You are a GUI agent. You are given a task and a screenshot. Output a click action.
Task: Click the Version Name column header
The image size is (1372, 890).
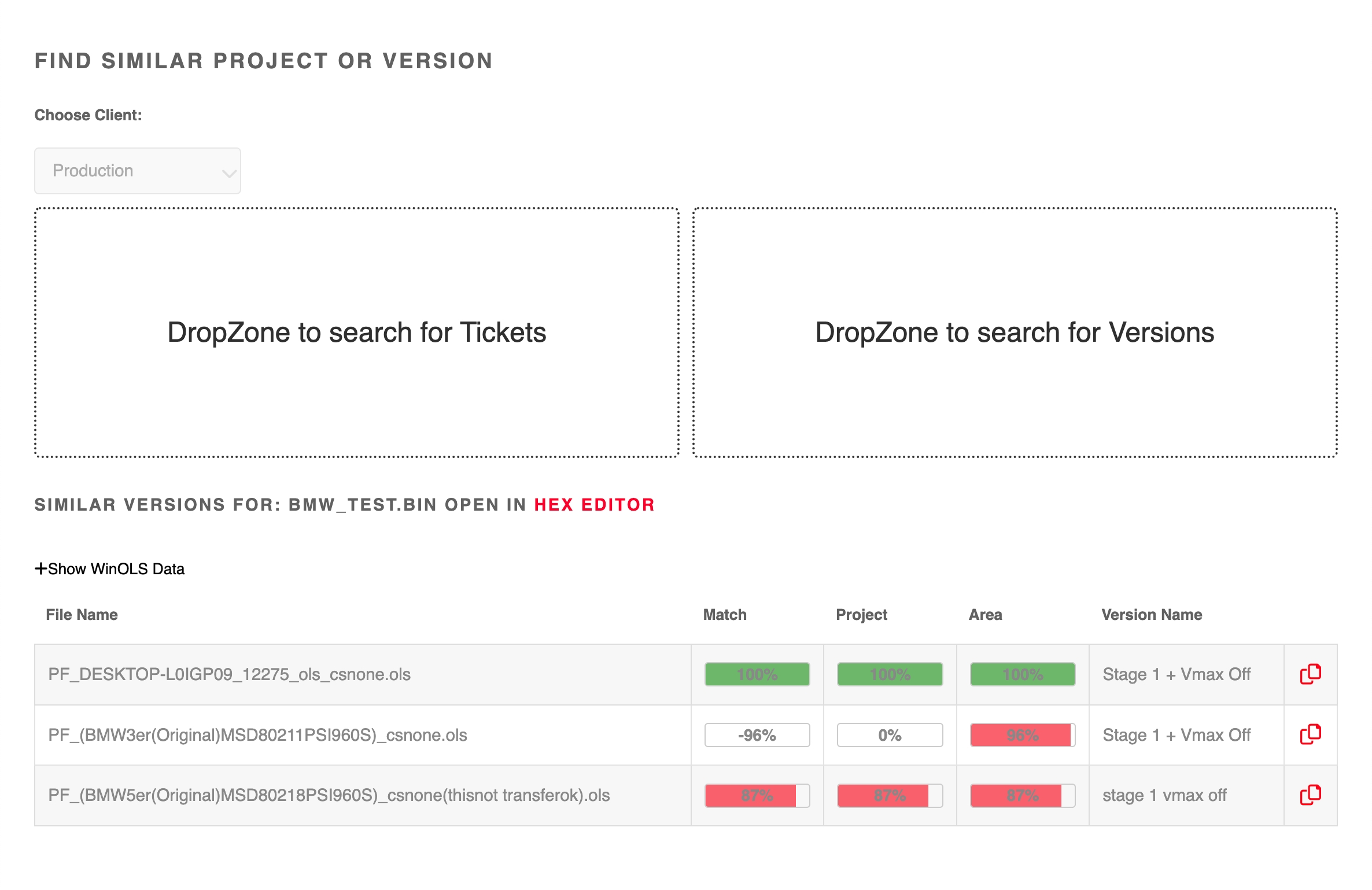(x=1152, y=615)
